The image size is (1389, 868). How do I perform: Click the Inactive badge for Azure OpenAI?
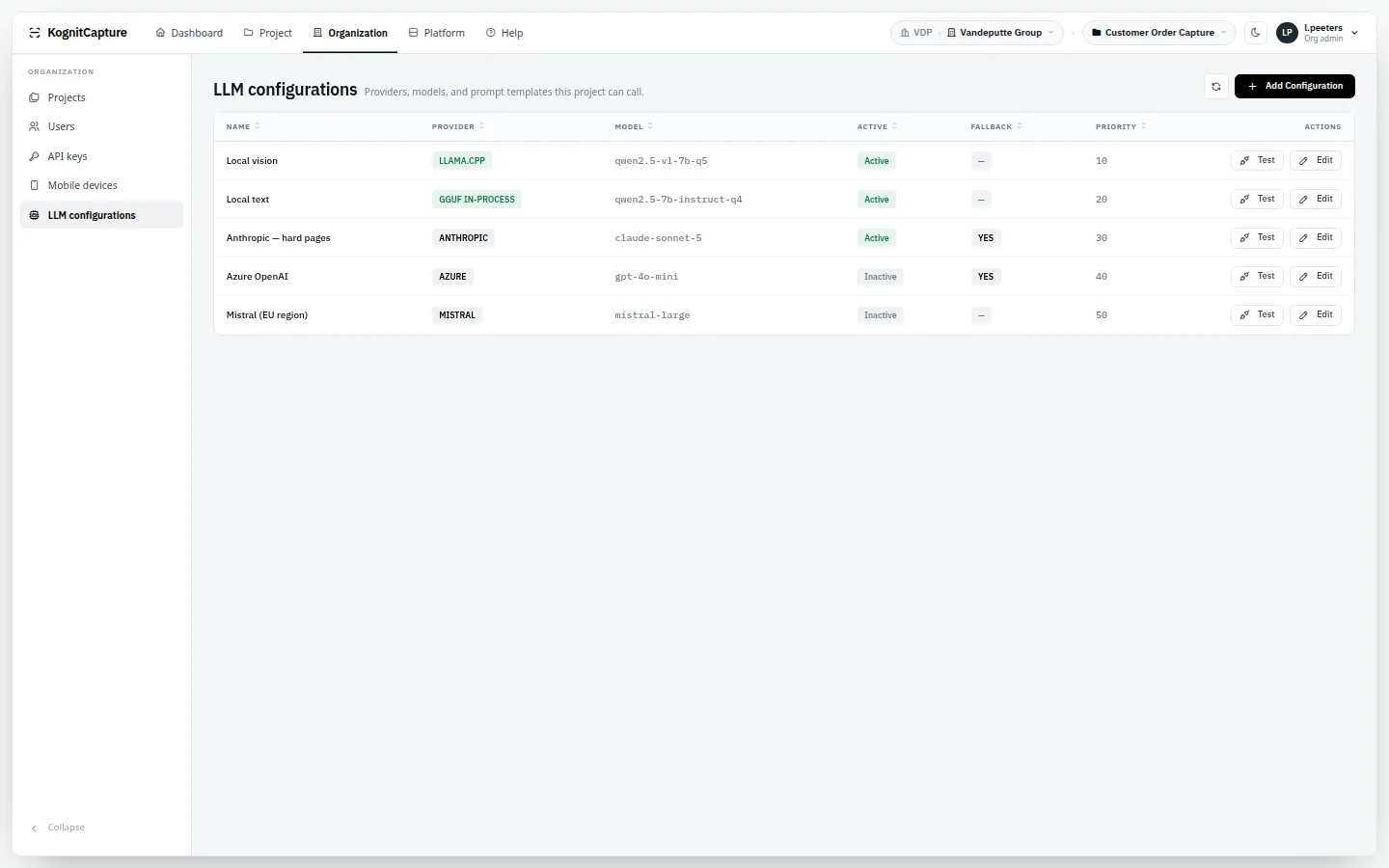pos(880,277)
